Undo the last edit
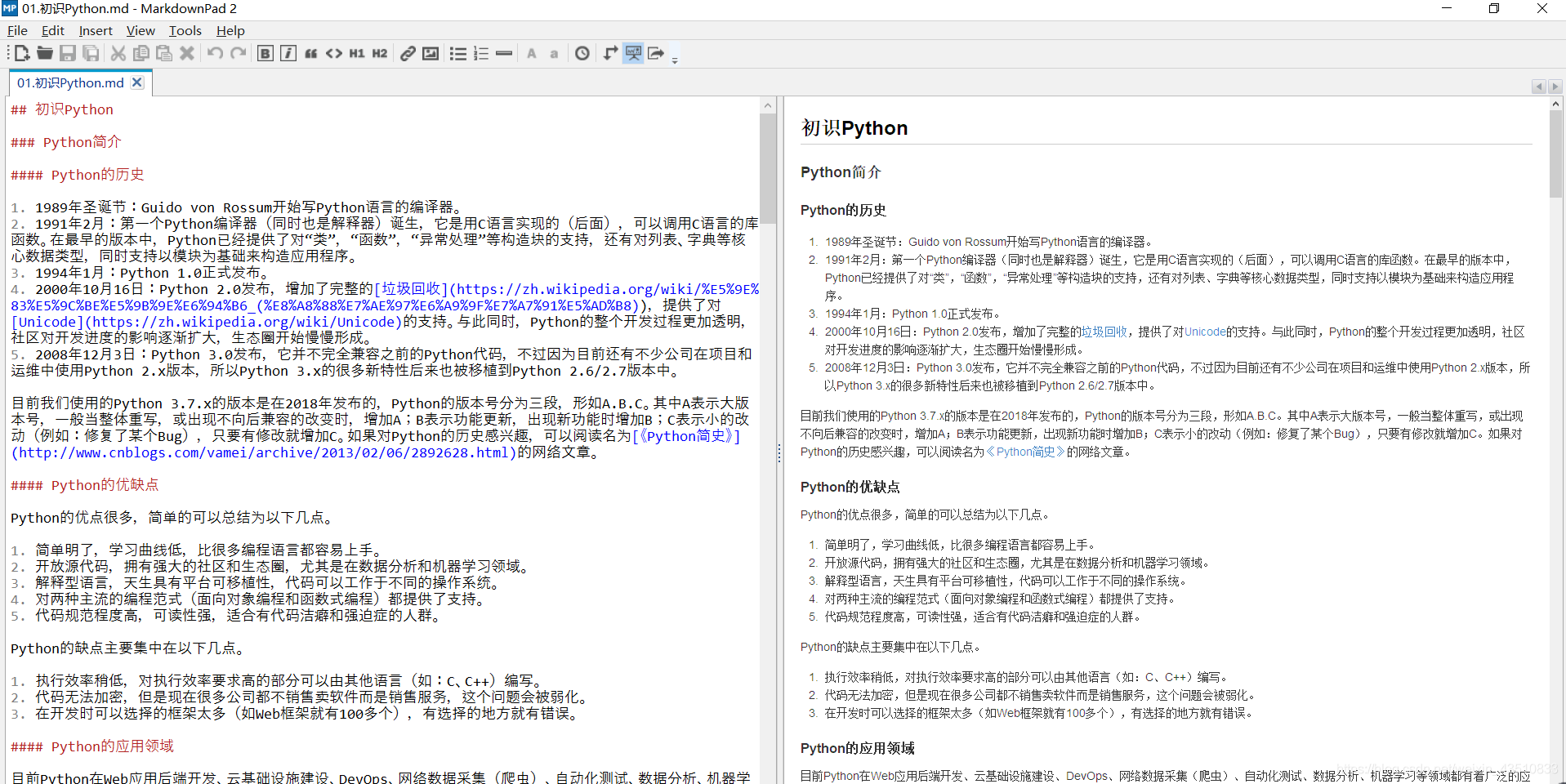This screenshot has width=1566, height=784. tap(215, 53)
